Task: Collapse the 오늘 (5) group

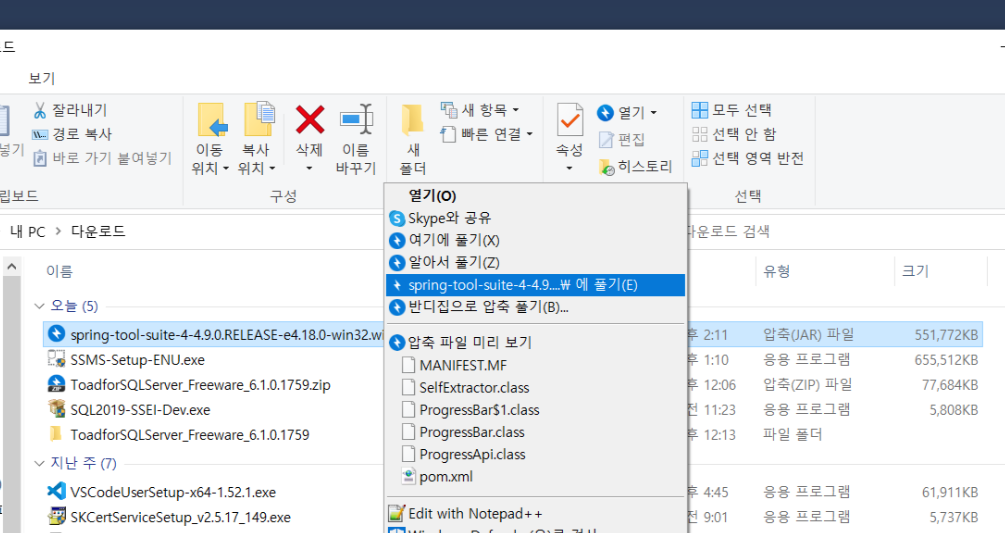Action: (x=39, y=306)
